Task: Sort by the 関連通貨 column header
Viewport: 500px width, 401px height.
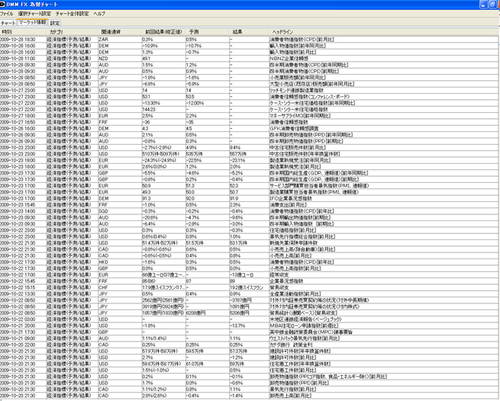Action: [120, 32]
